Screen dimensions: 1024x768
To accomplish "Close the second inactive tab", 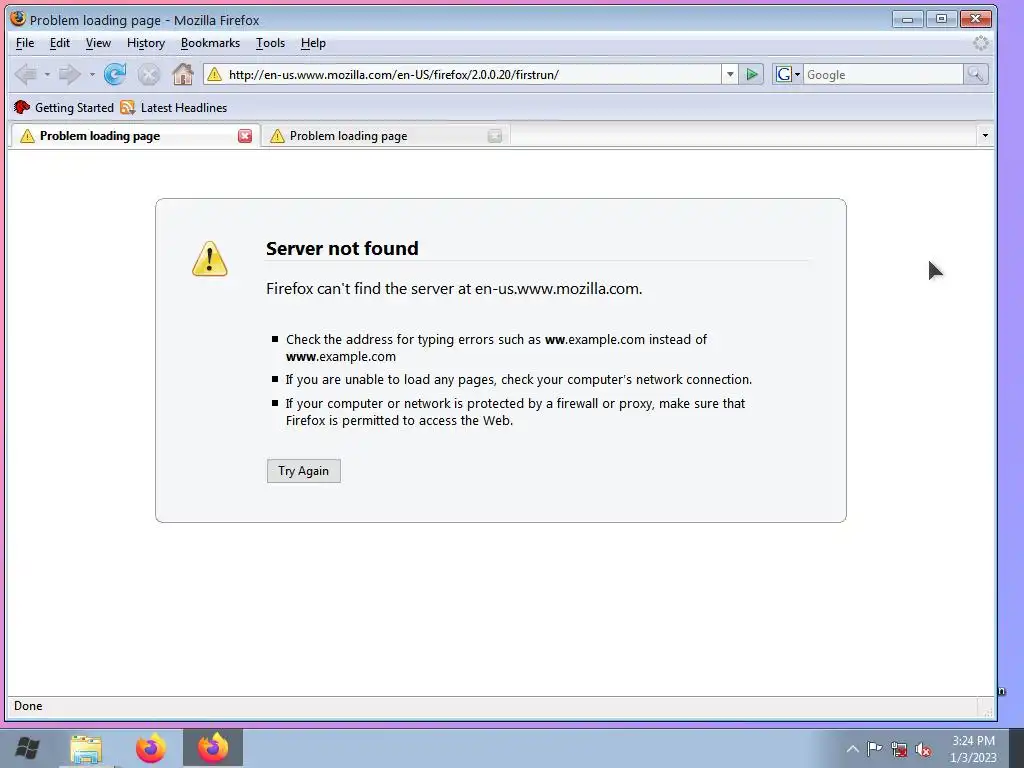I will tap(495, 136).
